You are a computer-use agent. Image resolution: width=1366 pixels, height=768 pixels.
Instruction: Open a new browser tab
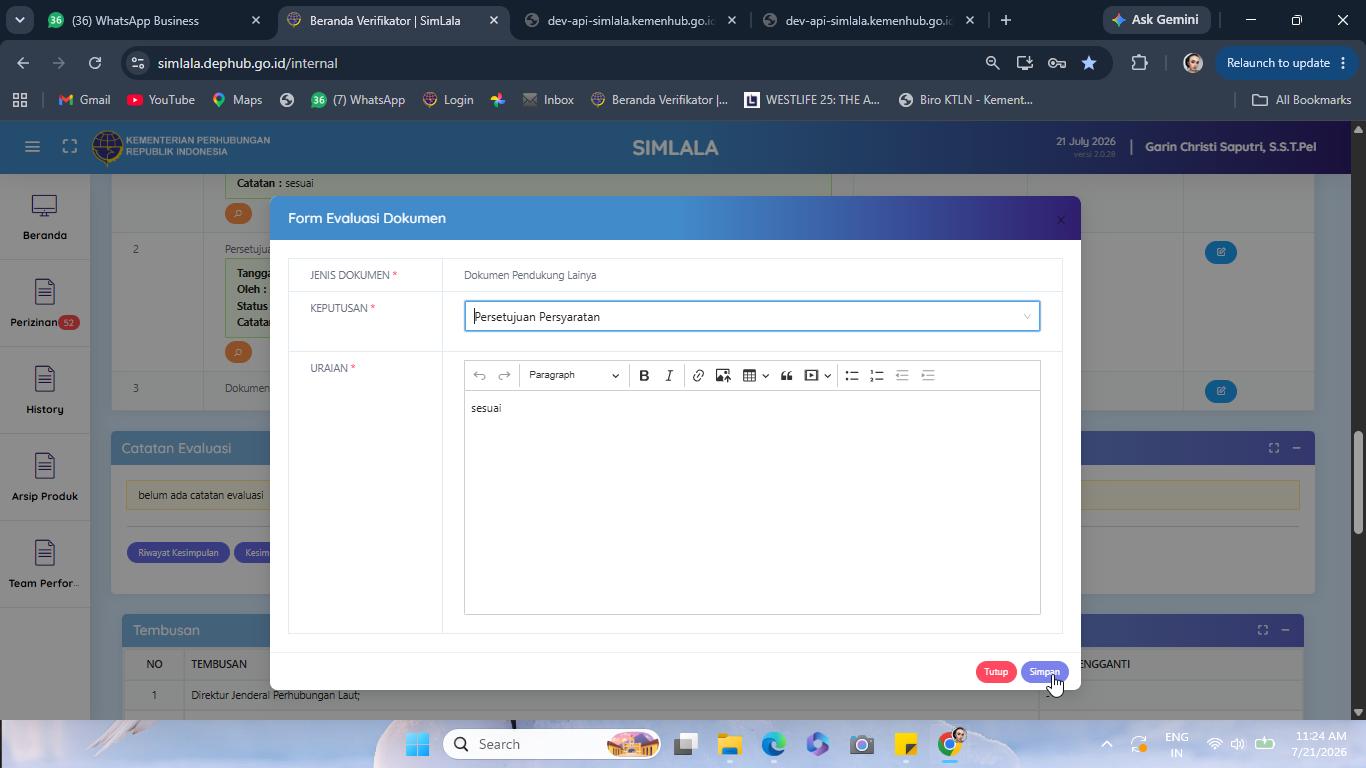tap(1006, 20)
